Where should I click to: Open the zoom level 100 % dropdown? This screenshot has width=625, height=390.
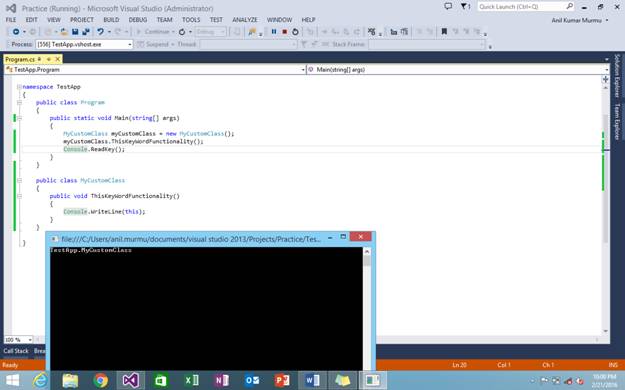coord(30,340)
